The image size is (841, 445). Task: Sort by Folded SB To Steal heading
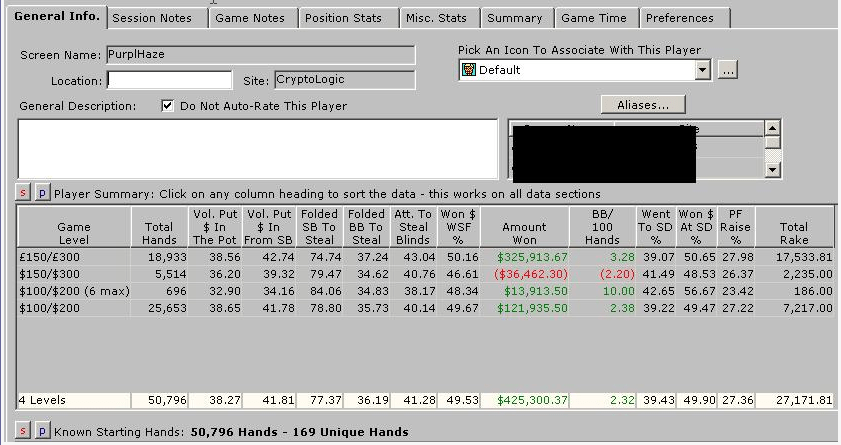319,227
